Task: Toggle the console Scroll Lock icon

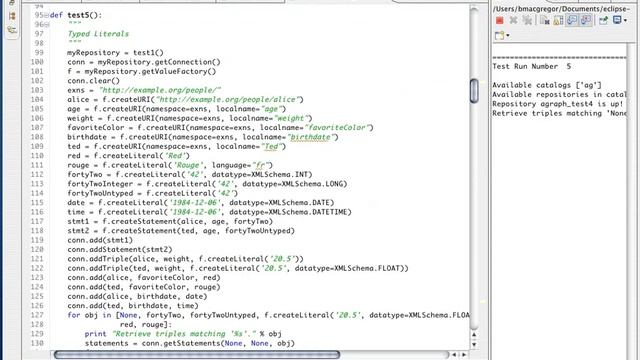Action: point(558,20)
